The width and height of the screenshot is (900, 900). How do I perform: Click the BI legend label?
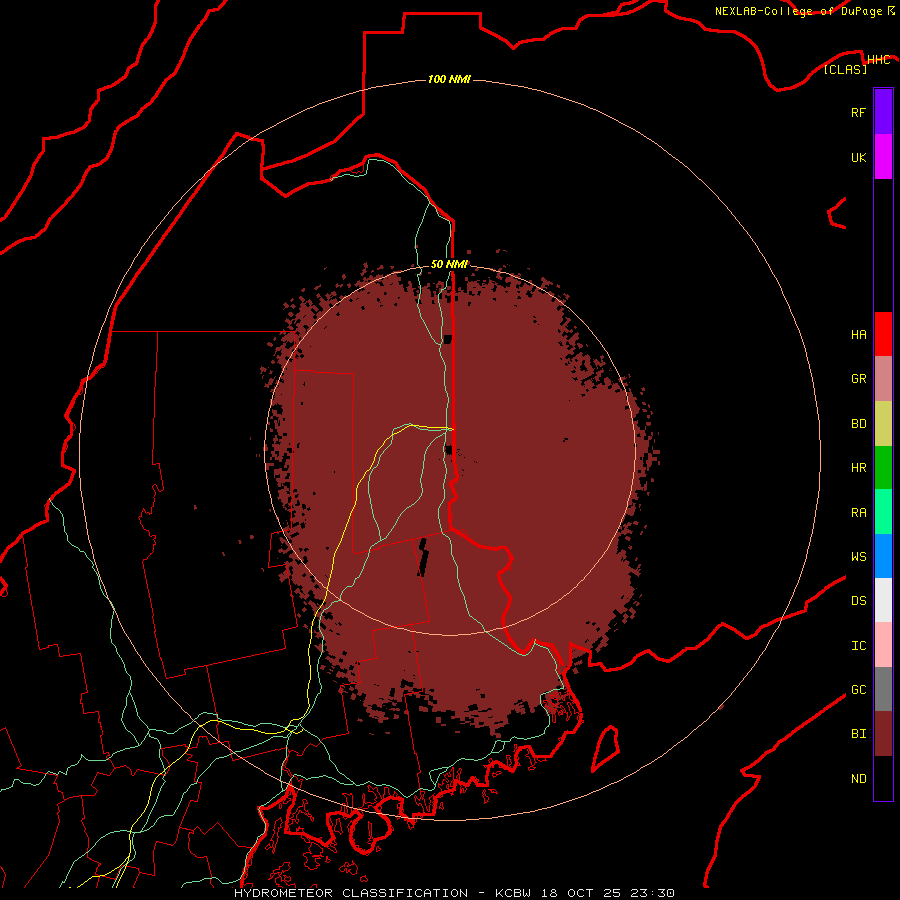click(x=858, y=734)
